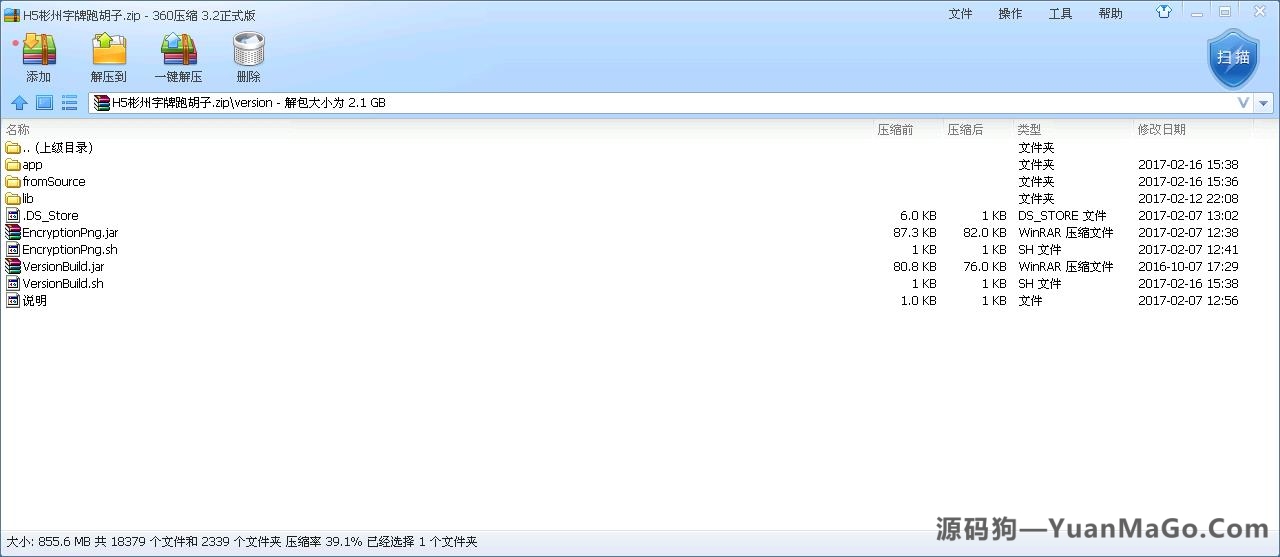
Task: Select the 'lib' folder name
Action: 28,198
